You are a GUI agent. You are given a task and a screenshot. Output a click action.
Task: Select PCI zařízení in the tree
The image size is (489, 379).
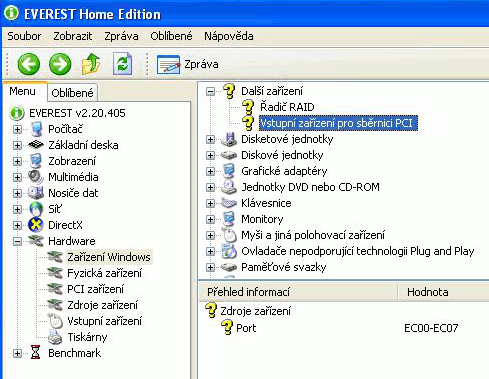coord(95,289)
